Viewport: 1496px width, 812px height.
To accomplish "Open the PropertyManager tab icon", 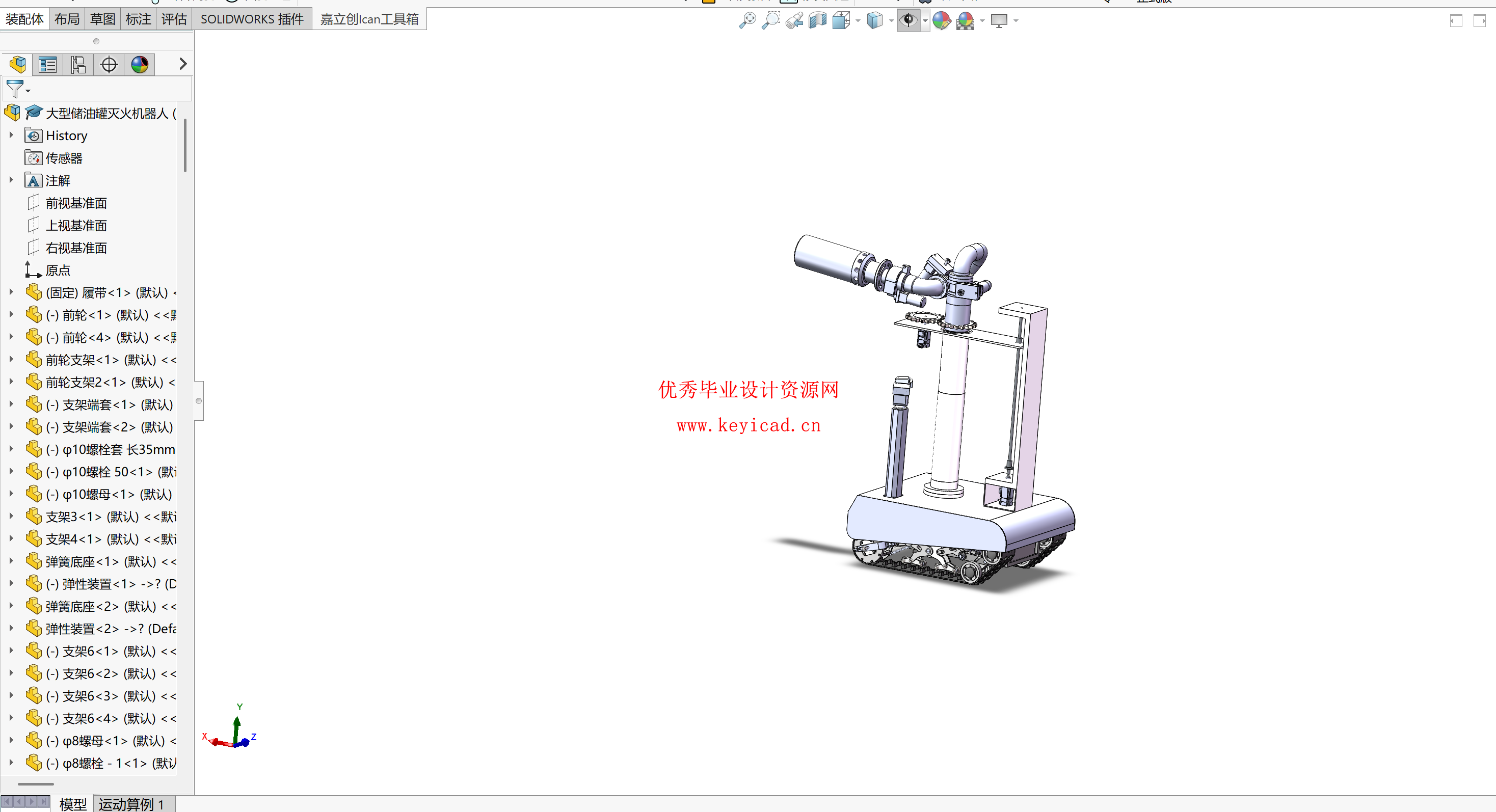I will point(47,64).
